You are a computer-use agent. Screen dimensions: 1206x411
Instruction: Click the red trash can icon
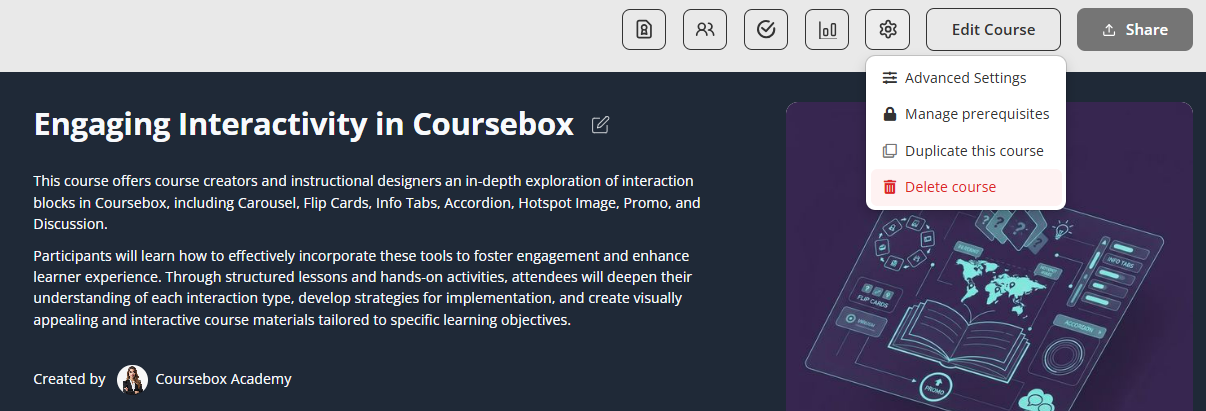point(889,187)
